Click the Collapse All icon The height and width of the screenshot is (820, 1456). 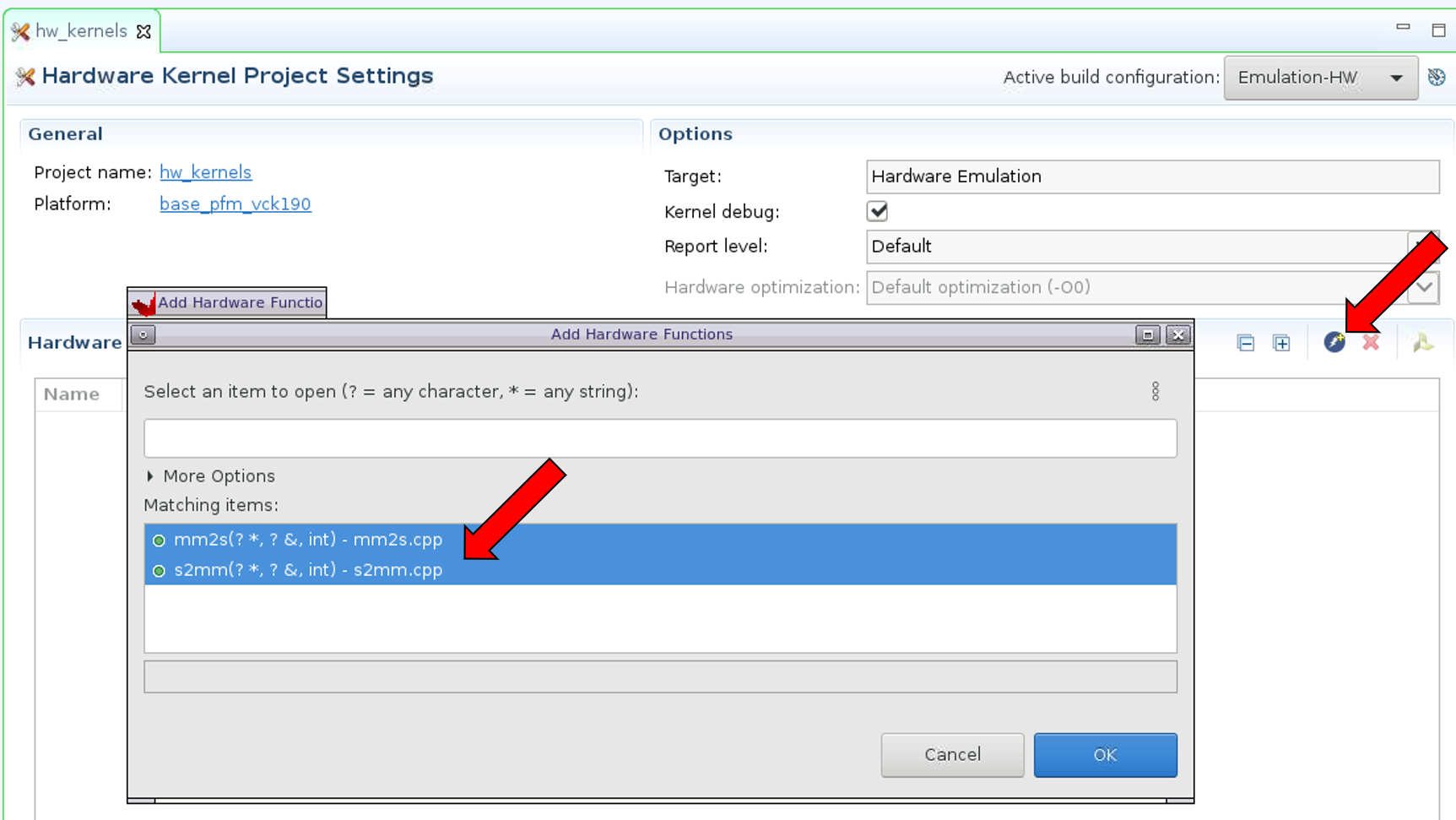tap(1245, 343)
